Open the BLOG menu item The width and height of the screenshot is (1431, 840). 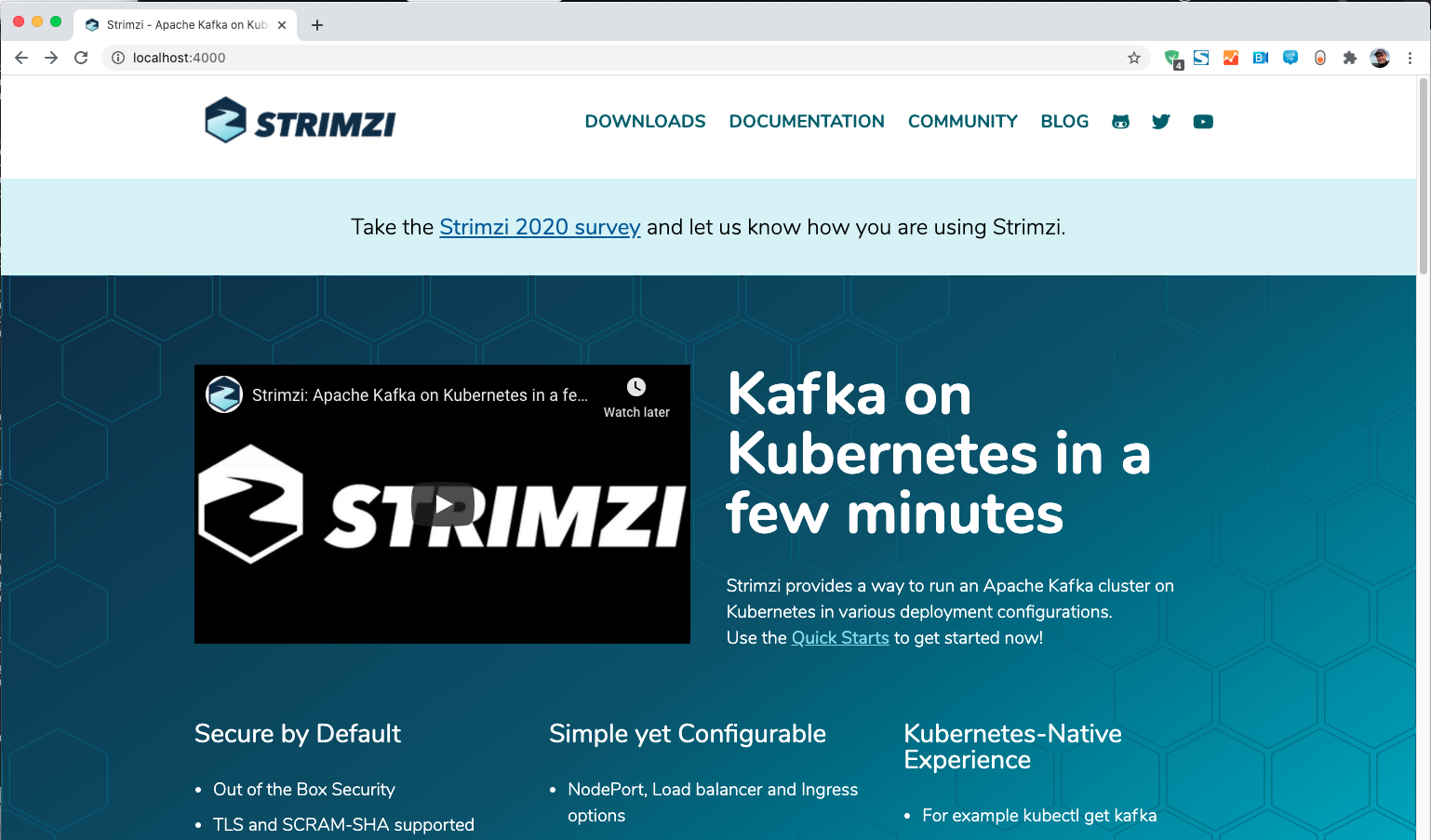point(1064,122)
